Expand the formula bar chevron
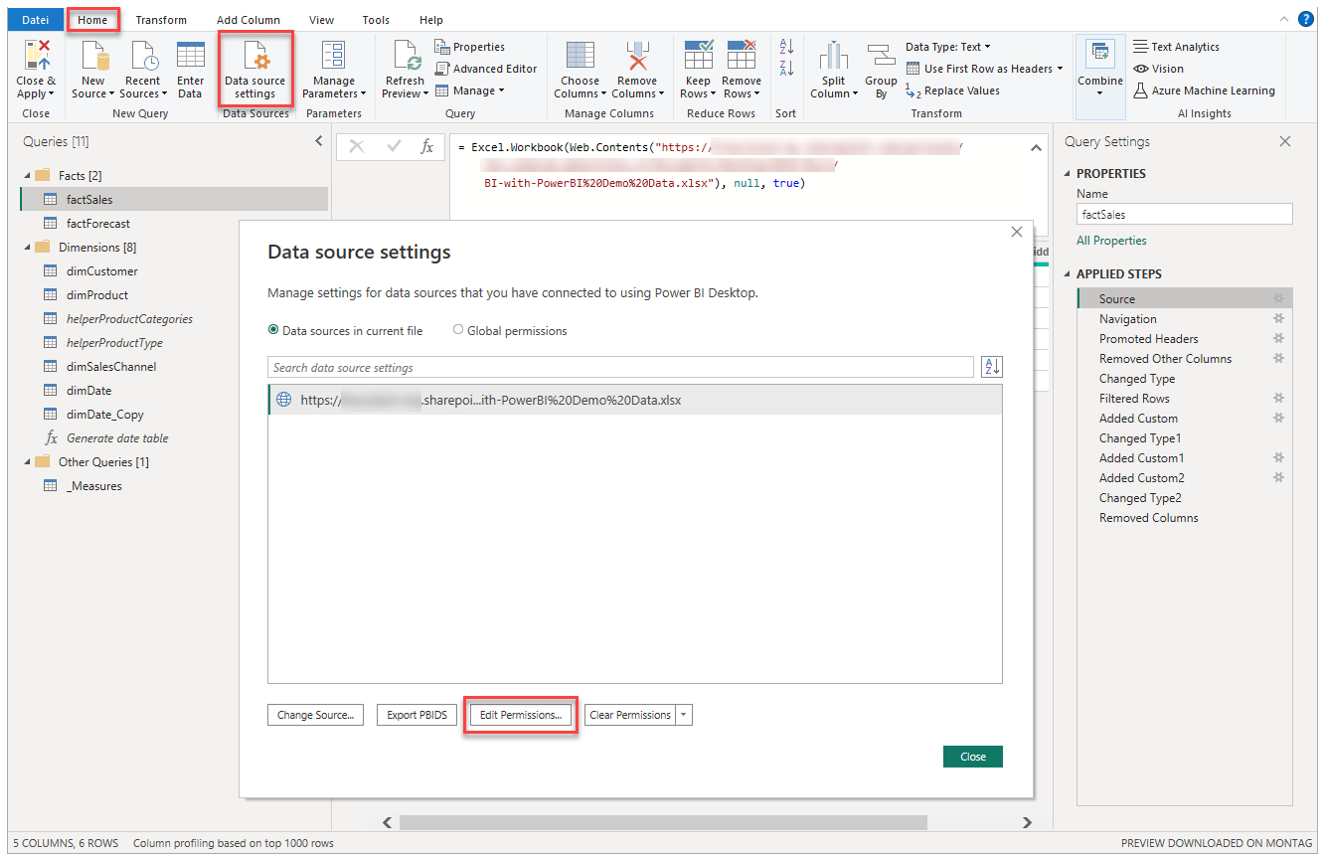 point(1036,148)
